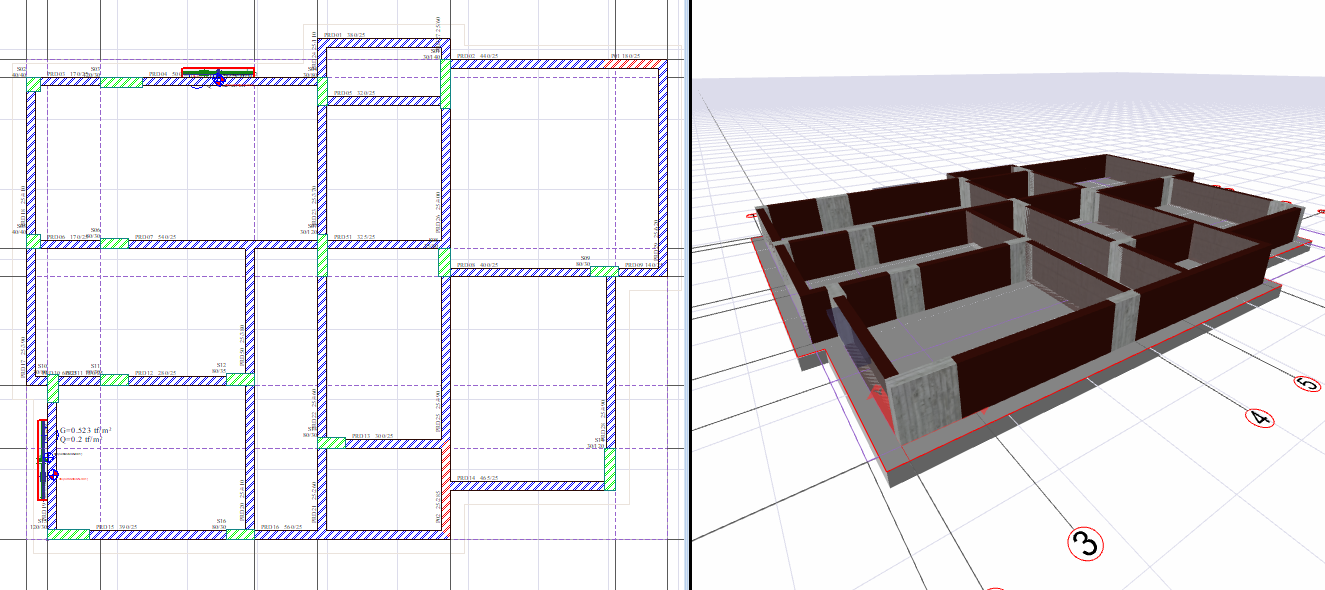The height and width of the screenshot is (590, 1325).
Task: Click grid axis bubble 3 in 3D view
Action: click(x=1085, y=544)
